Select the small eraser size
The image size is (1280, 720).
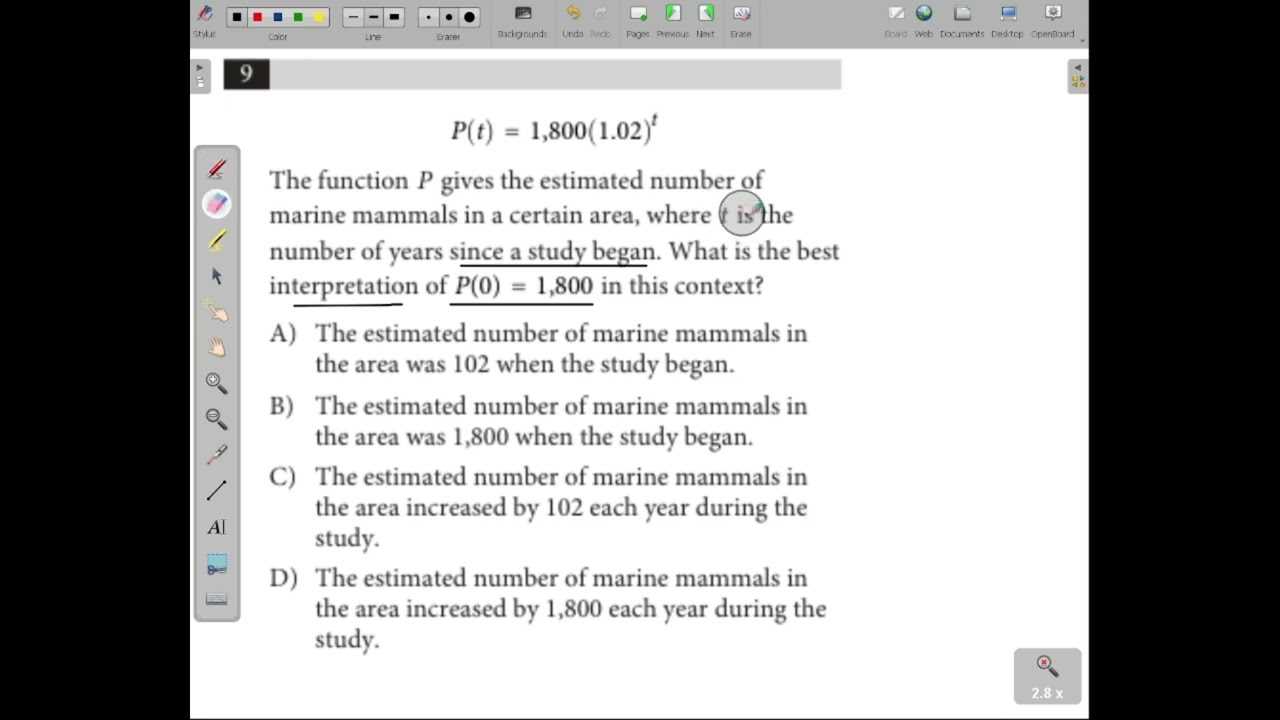pyautogui.click(x=428, y=17)
